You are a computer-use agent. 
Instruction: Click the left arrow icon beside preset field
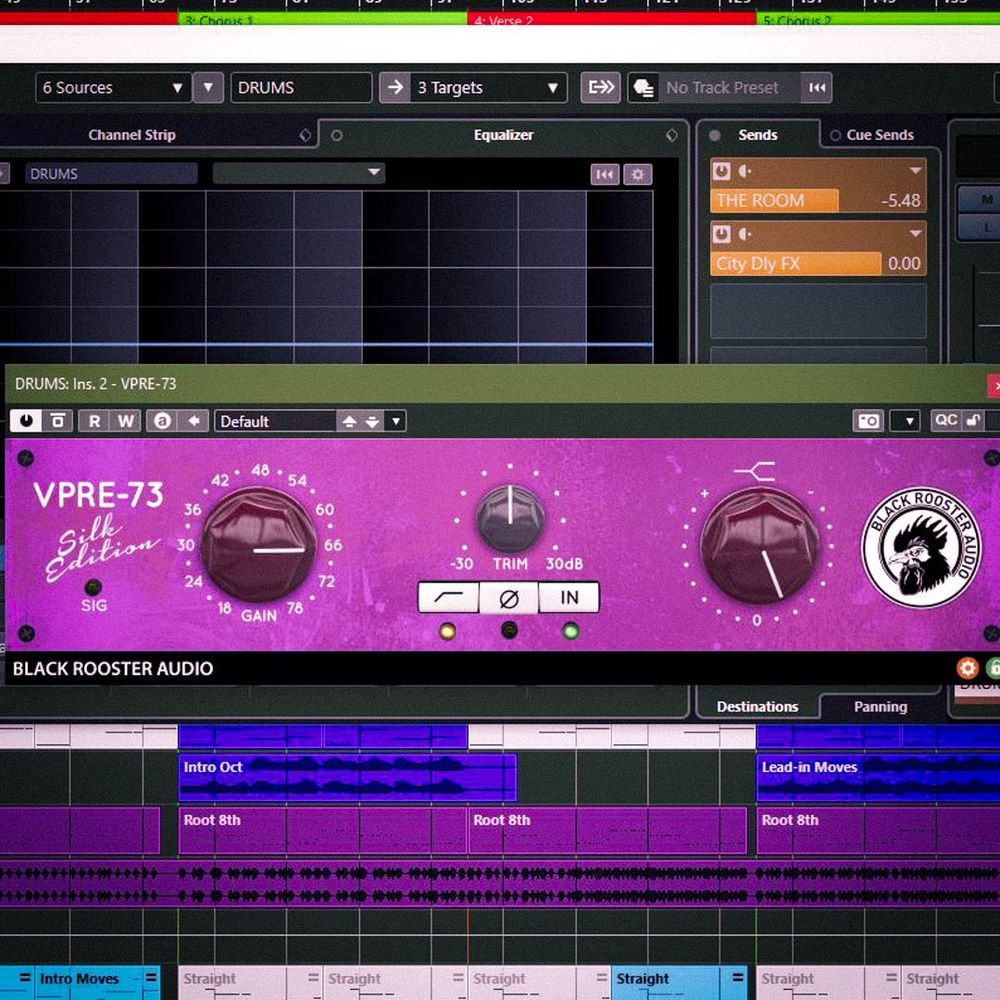pyautogui.click(x=194, y=421)
